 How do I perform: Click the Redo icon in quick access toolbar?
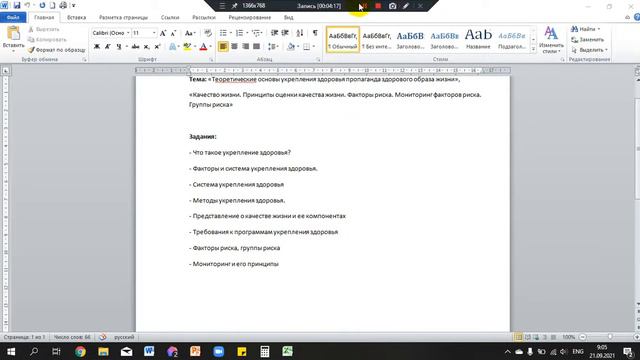tap(42, 6)
